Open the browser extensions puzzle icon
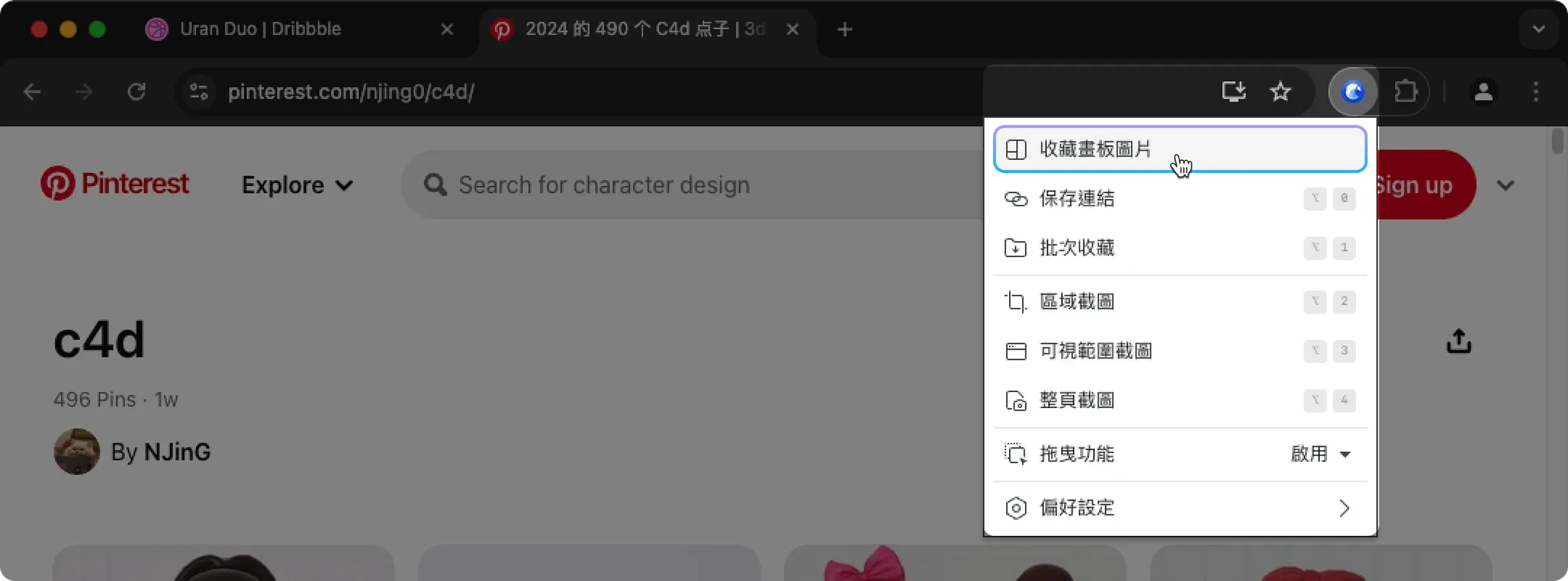 (1406, 92)
